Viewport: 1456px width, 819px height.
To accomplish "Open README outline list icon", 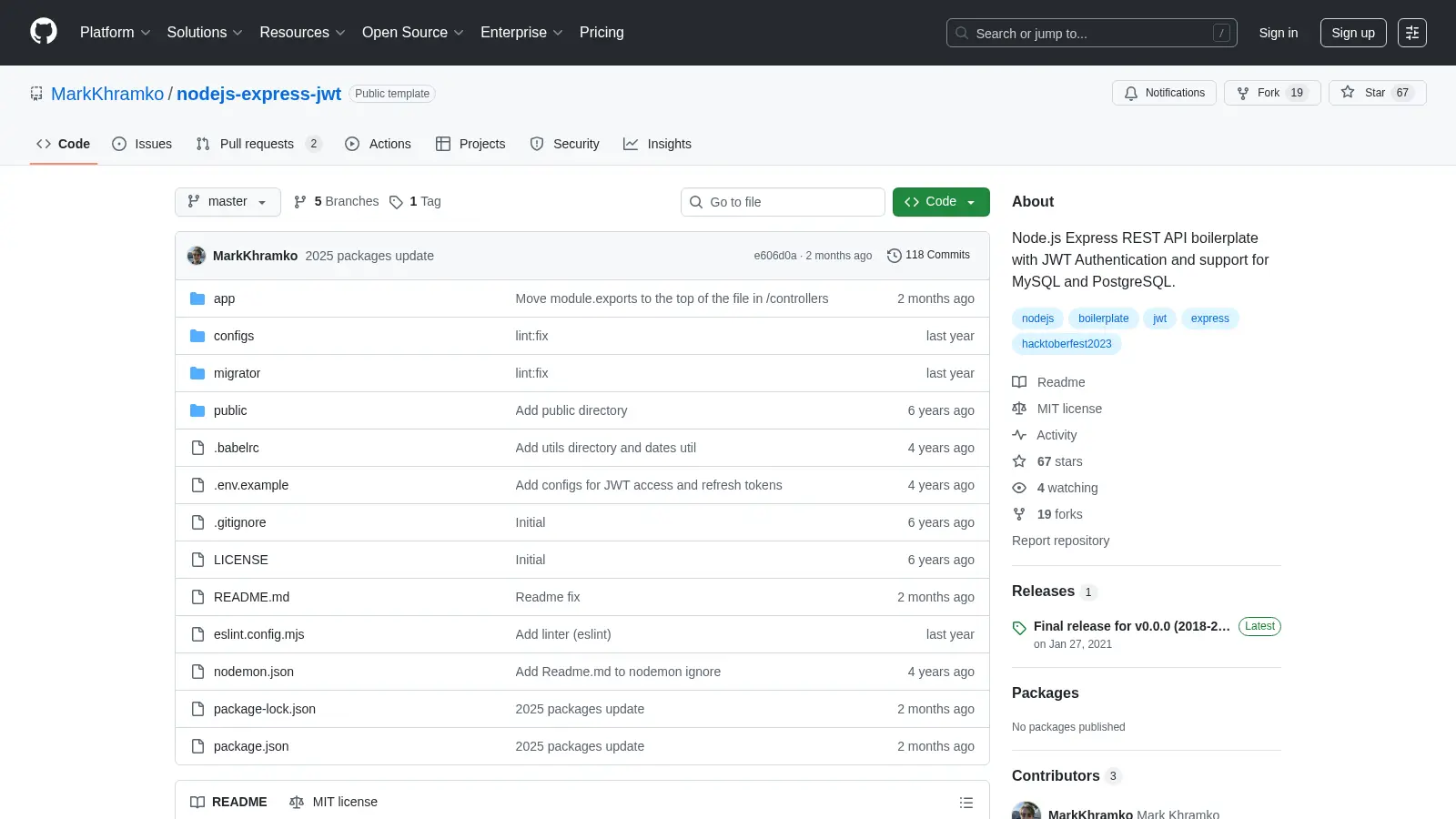I will point(966,803).
